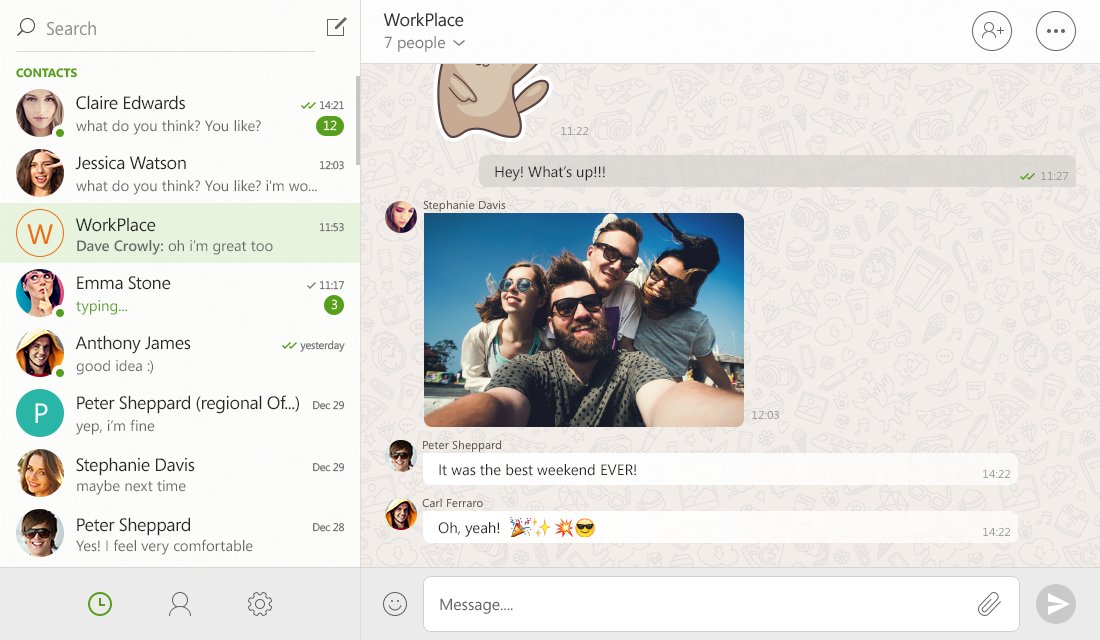This screenshot has height=640, width=1100.
Task: Click the 'Hey! What's up!!!' message bubble
Action: tap(777, 172)
